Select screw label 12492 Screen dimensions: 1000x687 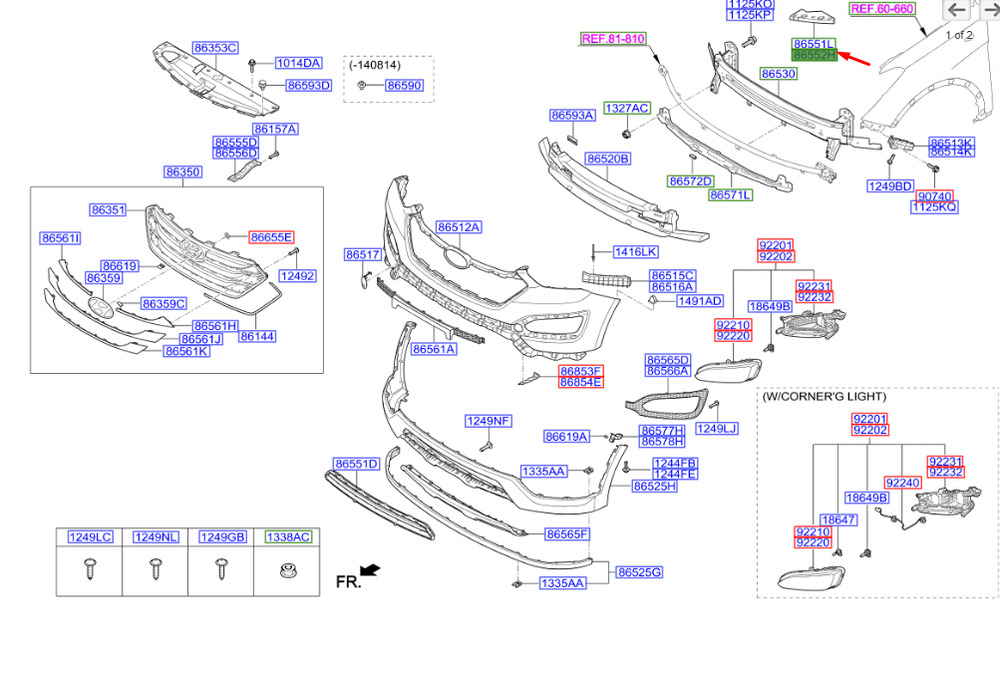[297, 276]
